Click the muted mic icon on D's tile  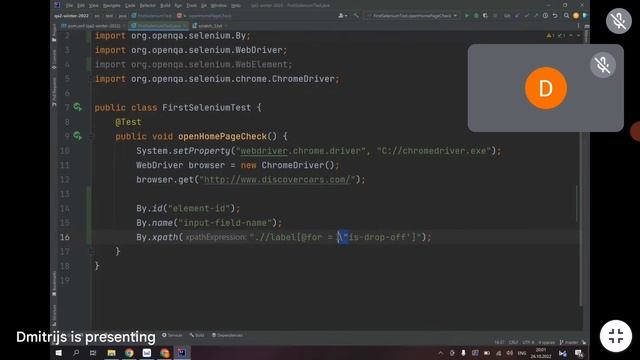[602, 65]
